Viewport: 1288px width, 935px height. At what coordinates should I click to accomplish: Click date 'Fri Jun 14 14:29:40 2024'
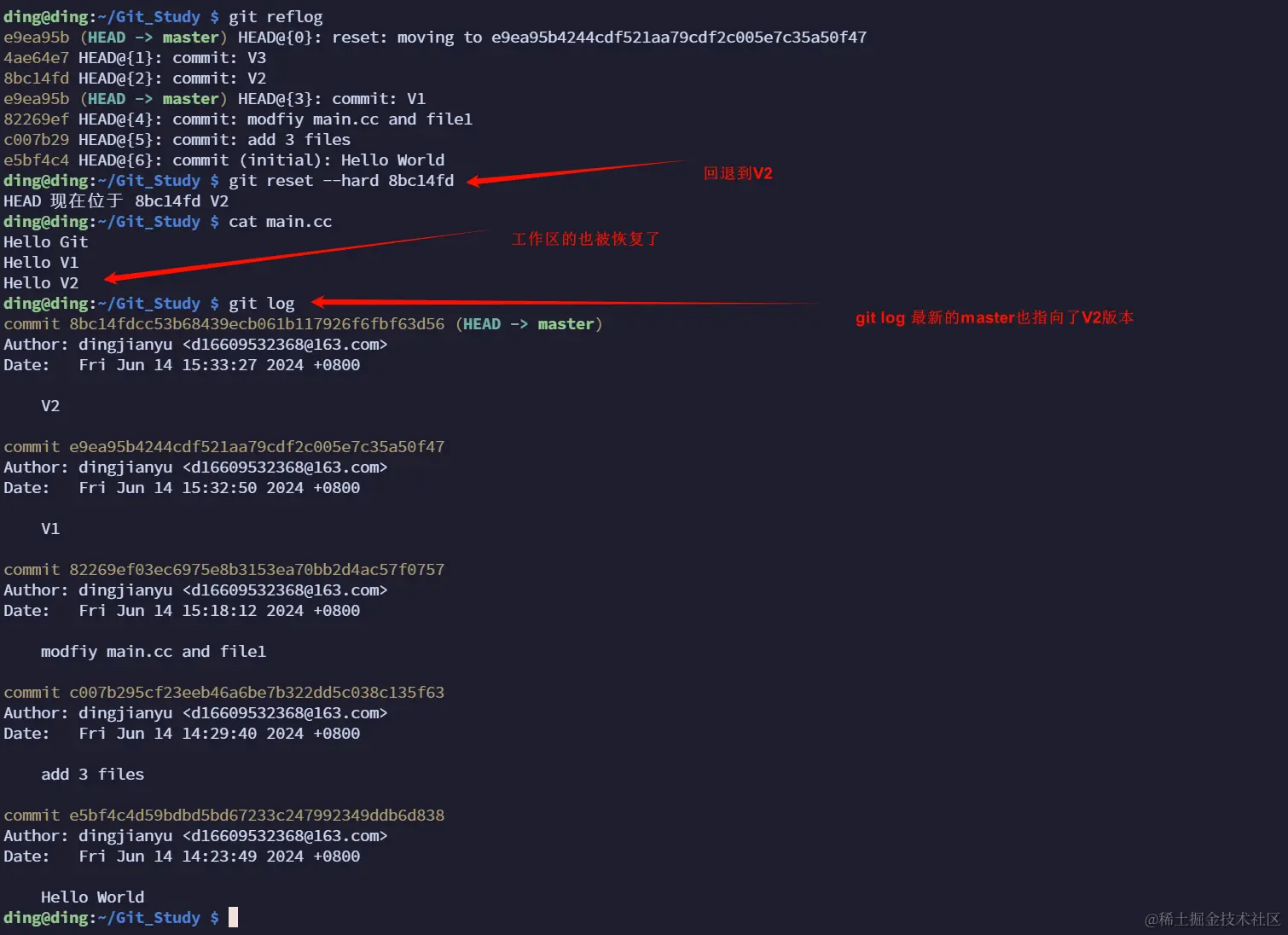point(191,734)
